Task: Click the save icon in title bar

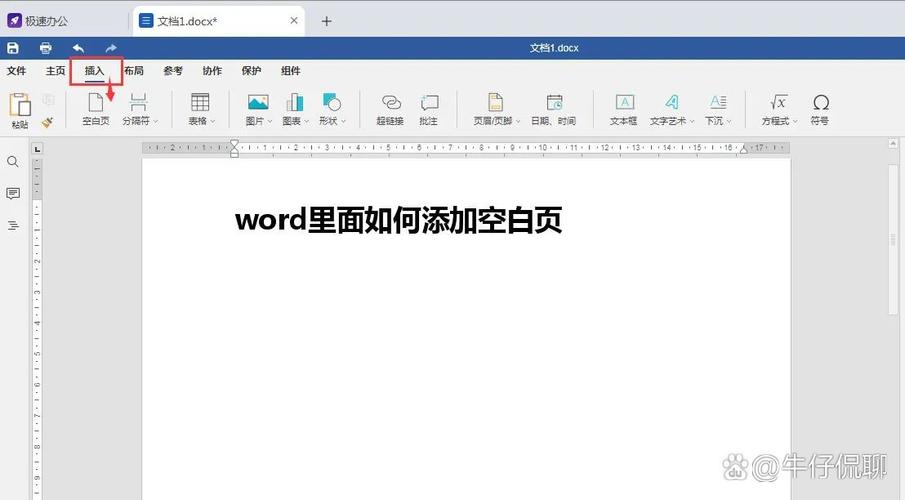Action: (x=13, y=48)
